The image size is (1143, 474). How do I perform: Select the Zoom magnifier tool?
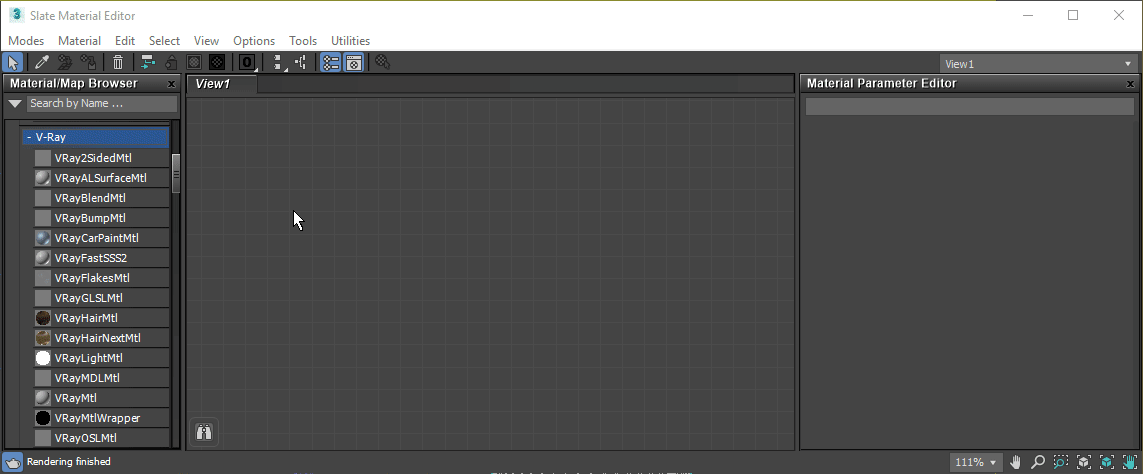tap(1038, 462)
